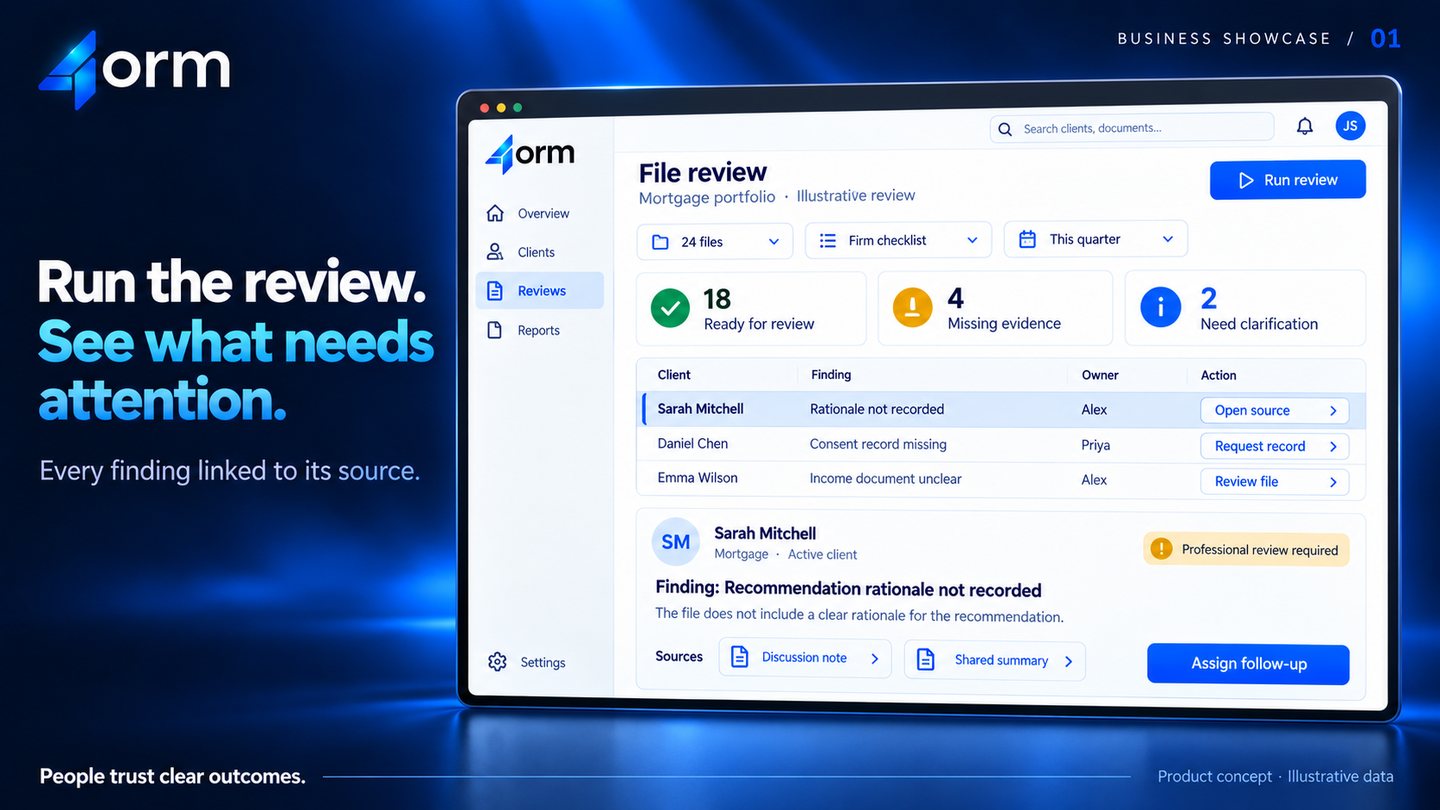1440x810 pixels.
Task: Click the Priya owner cell
Action: pyautogui.click(x=1096, y=445)
